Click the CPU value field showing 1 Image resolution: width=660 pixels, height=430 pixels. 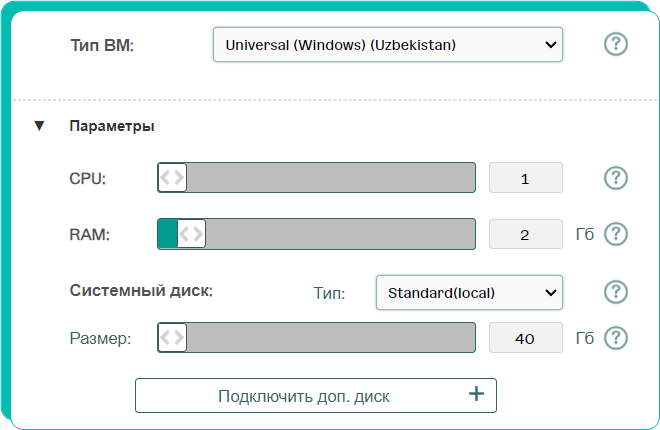[x=525, y=178]
